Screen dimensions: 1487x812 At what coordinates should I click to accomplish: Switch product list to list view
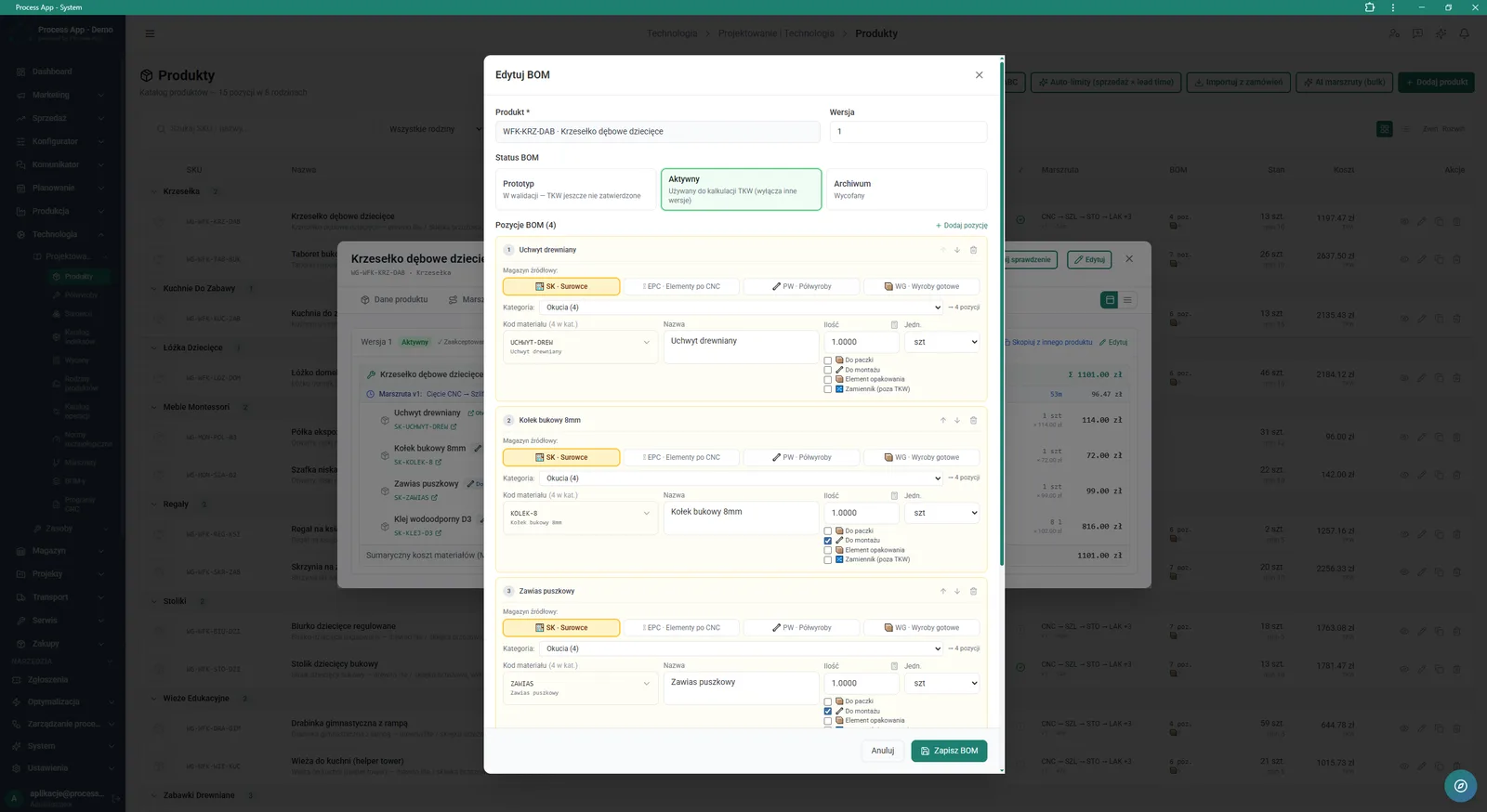(1405, 129)
